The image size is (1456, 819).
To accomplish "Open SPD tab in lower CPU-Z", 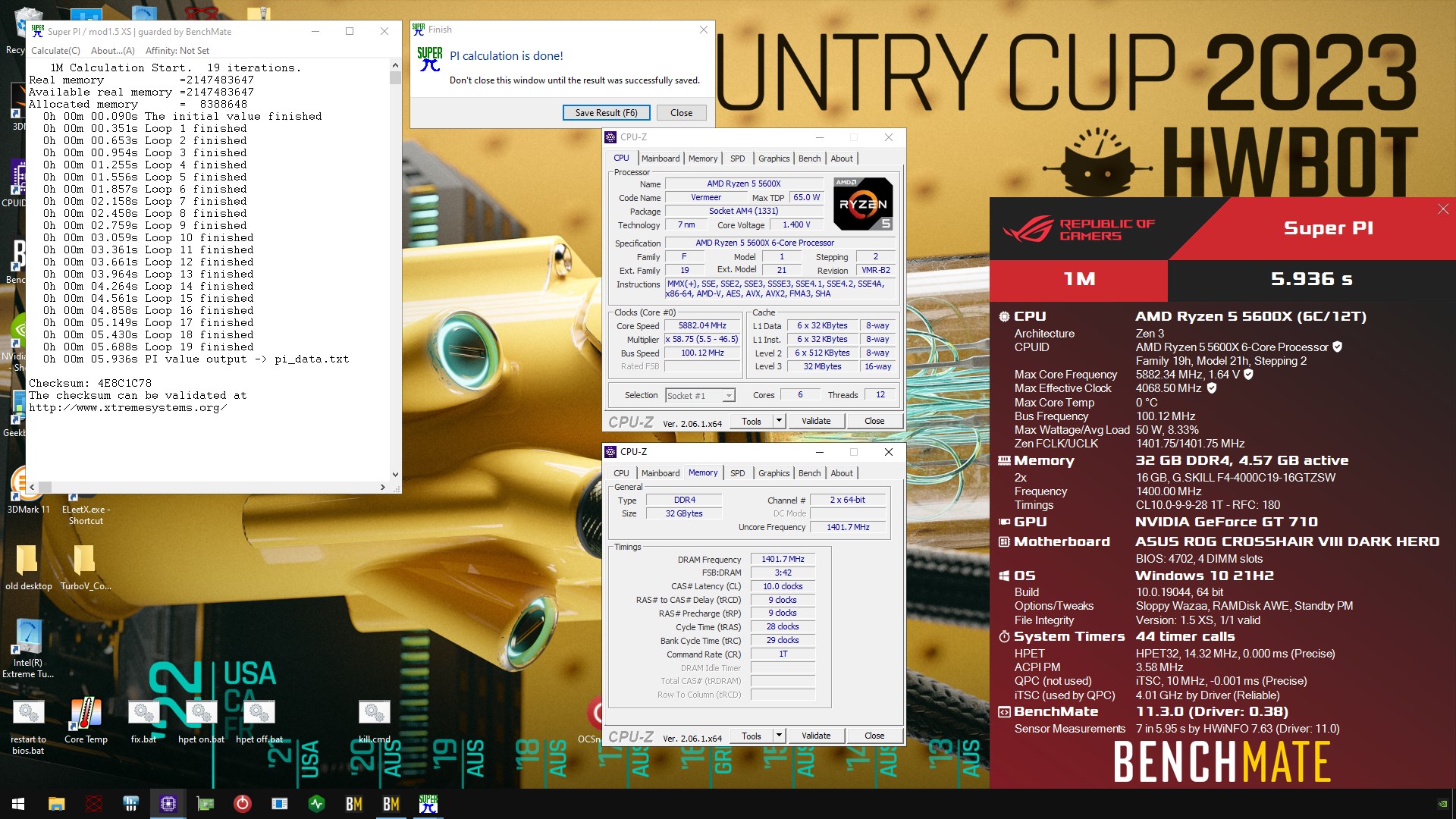I will click(738, 473).
